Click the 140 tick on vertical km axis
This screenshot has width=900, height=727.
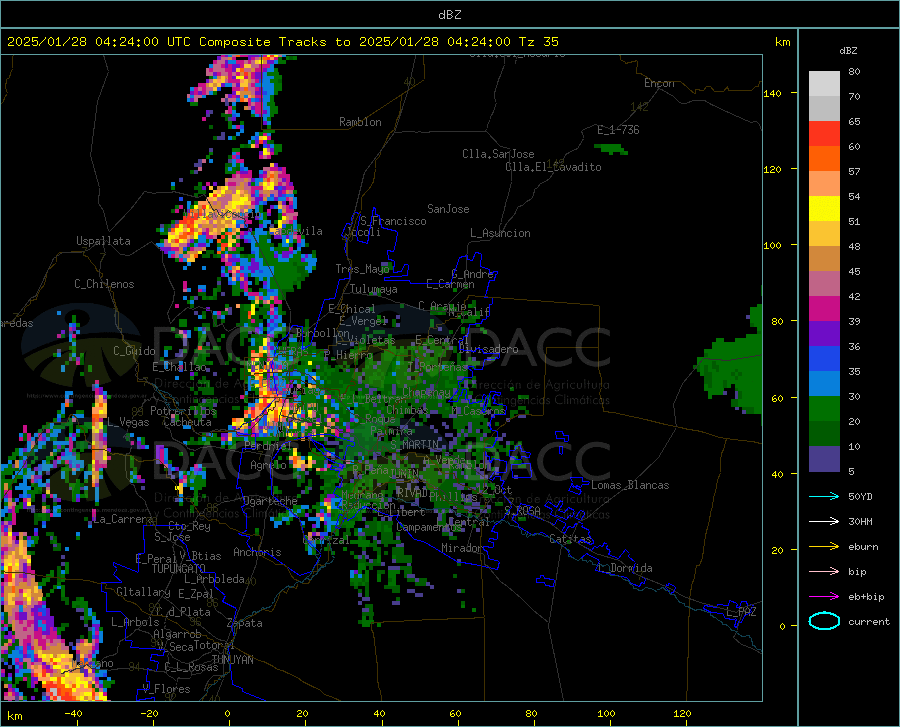(772, 94)
